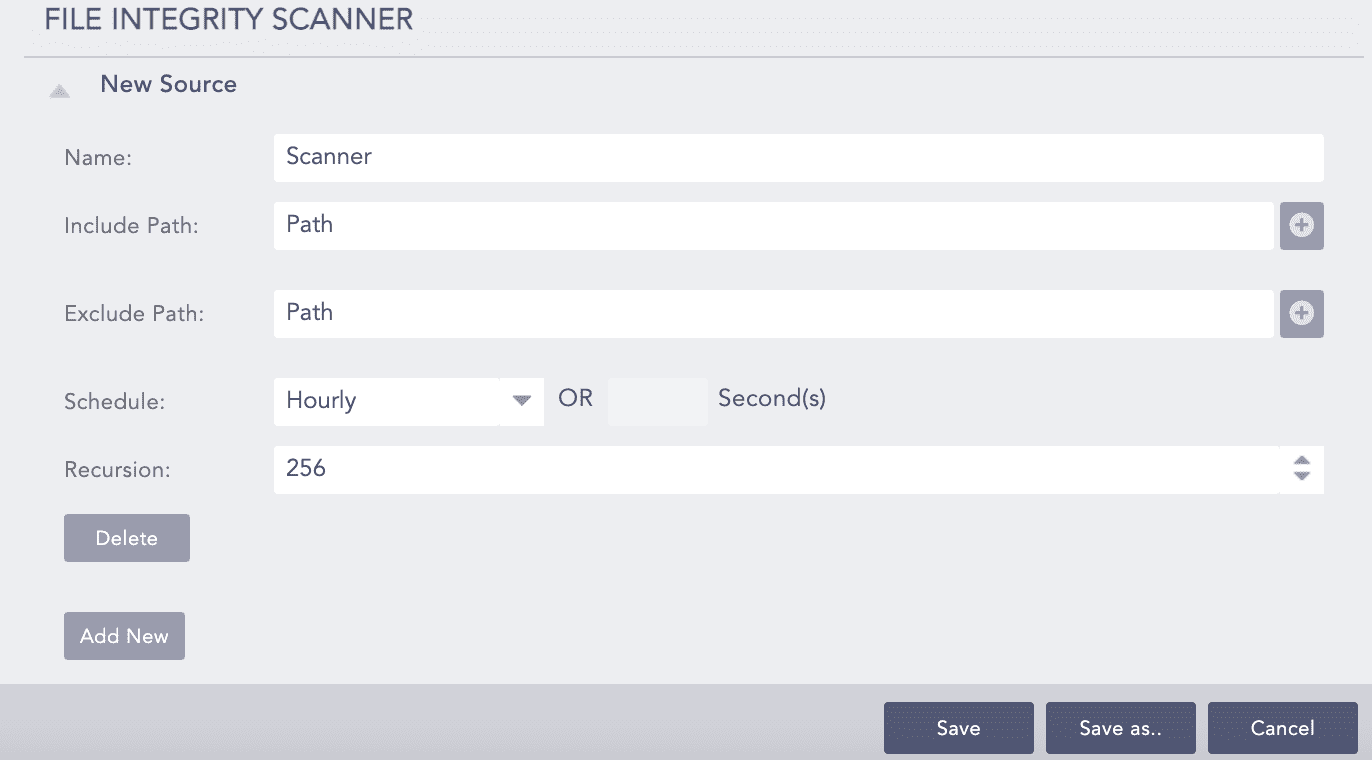Focus the Include Path text field
This screenshot has width=1372, height=760.
pyautogui.click(x=773, y=226)
